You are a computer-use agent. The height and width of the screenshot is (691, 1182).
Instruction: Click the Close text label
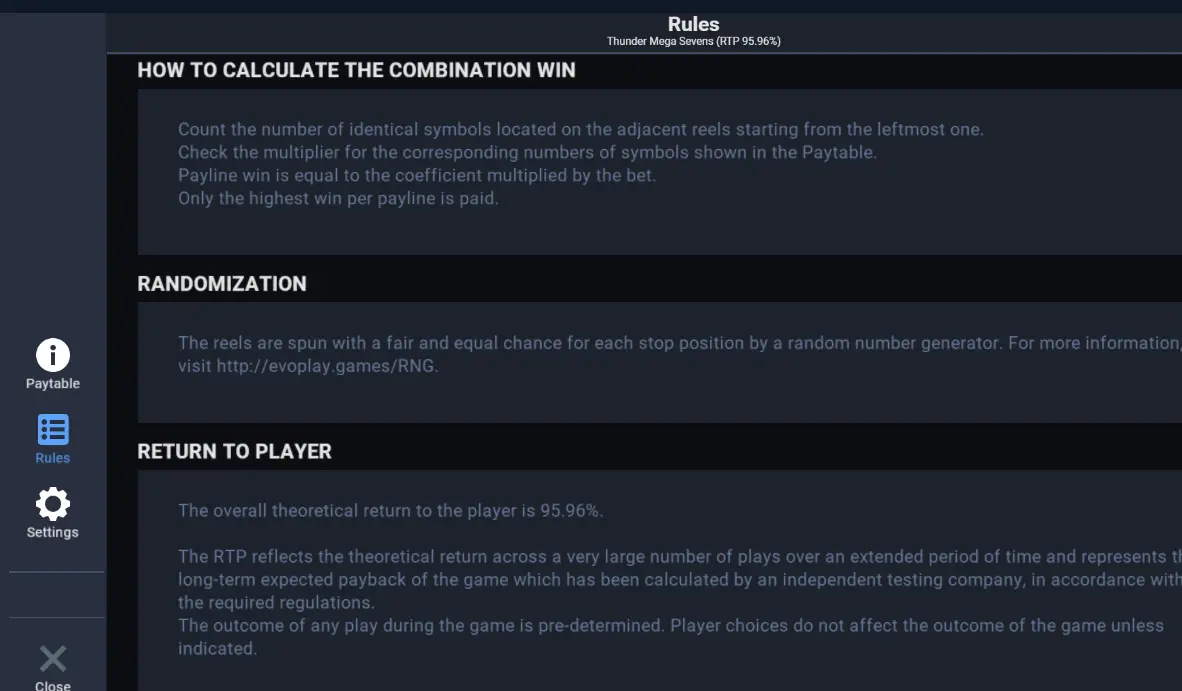[53, 685]
